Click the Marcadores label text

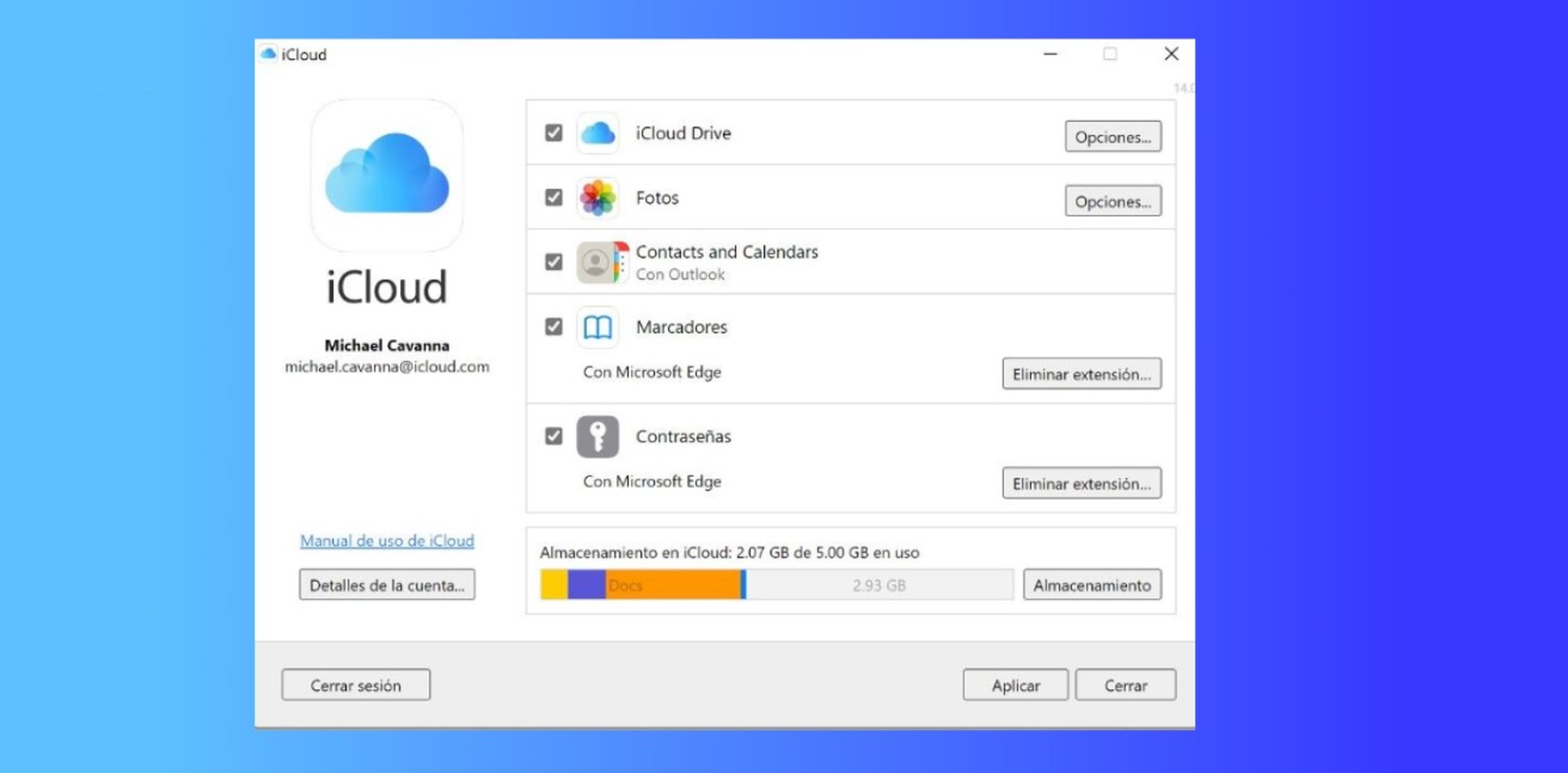[x=682, y=327]
